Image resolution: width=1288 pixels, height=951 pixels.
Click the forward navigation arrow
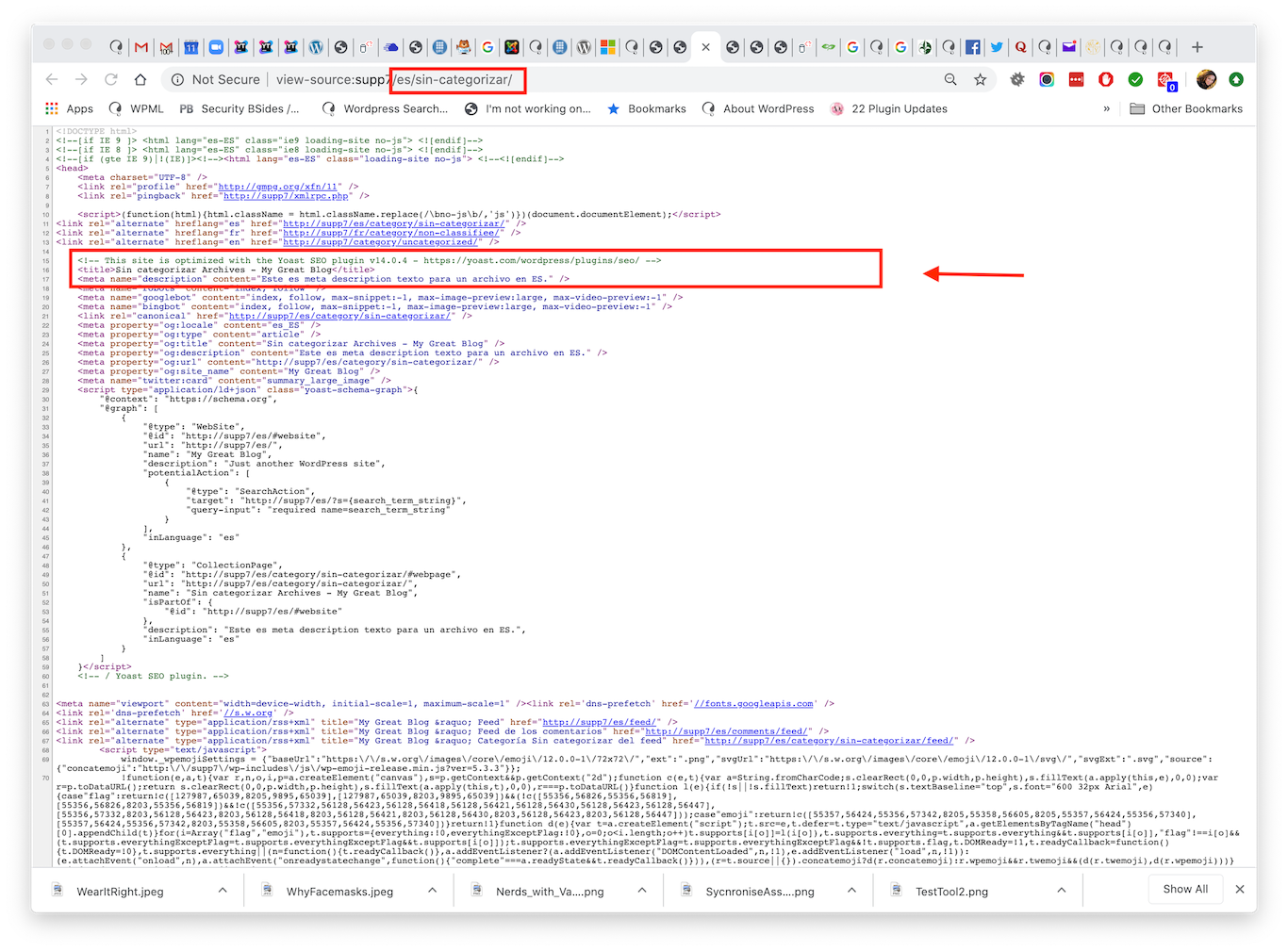(82, 80)
